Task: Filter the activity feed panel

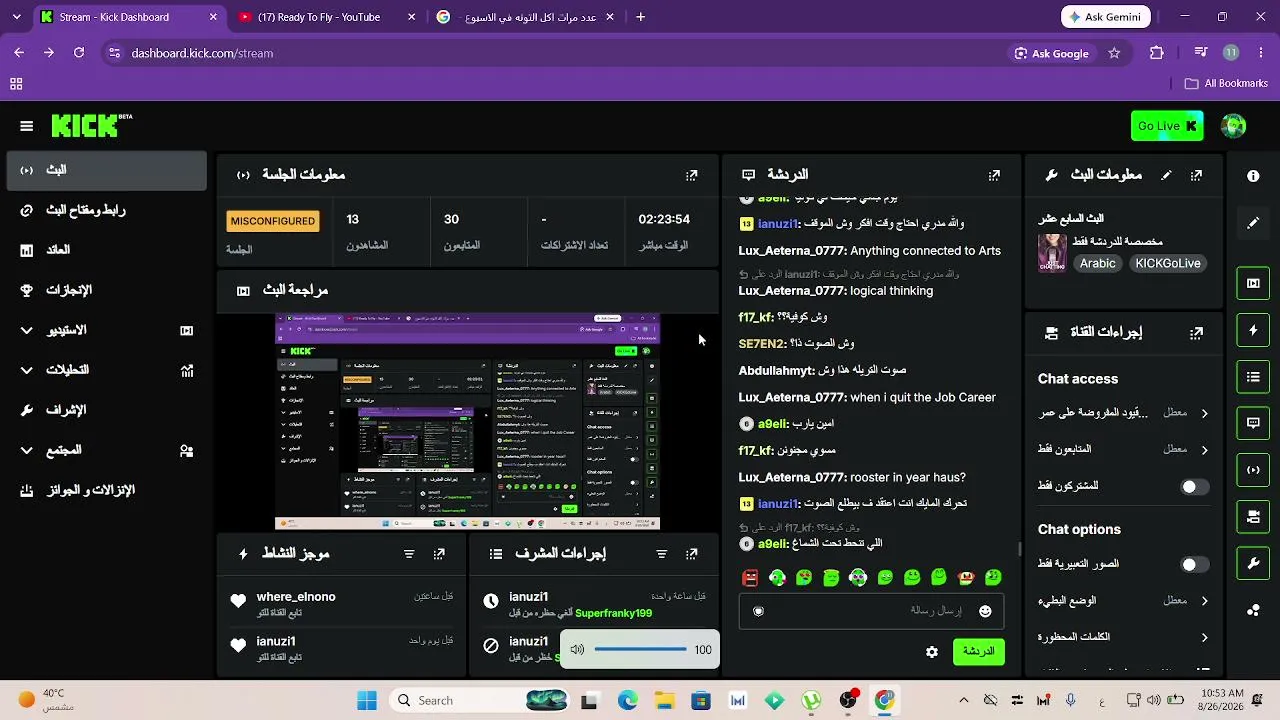Action: pyautogui.click(x=409, y=554)
